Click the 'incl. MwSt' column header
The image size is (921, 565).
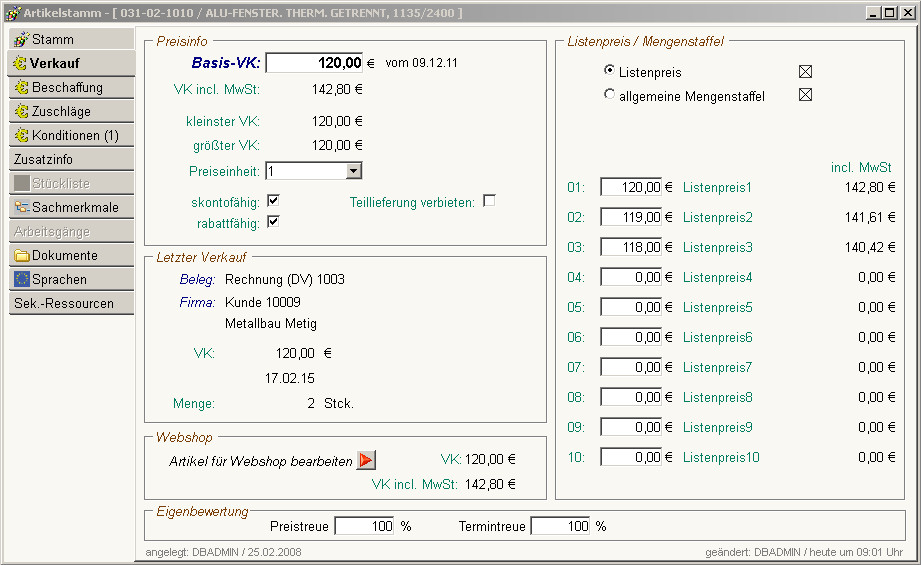(861, 167)
